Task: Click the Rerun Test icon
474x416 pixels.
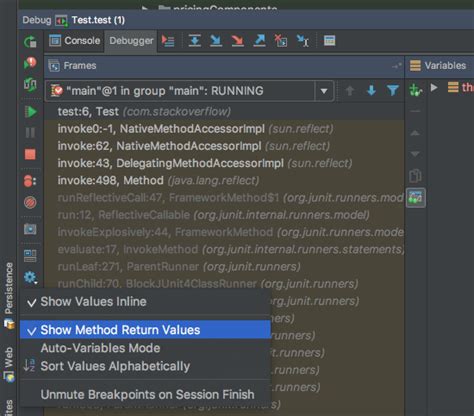Action: click(x=30, y=41)
